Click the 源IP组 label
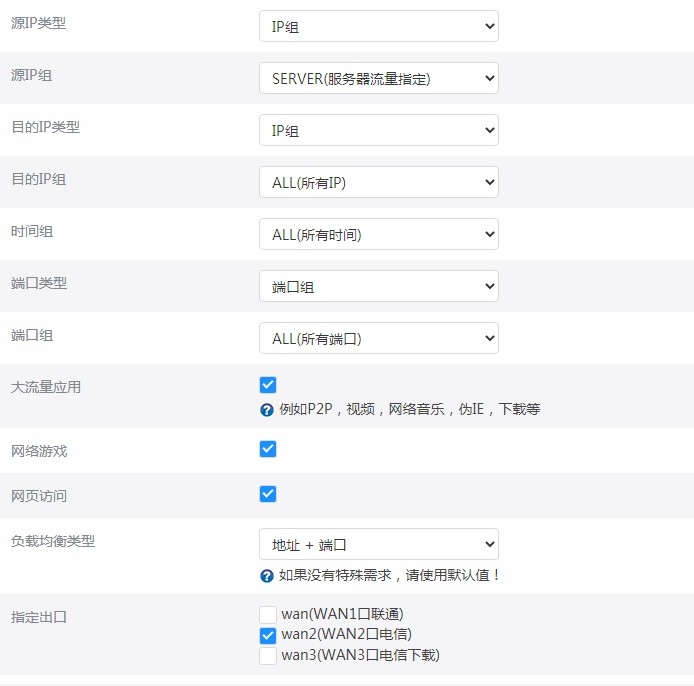Screen dimensions: 694x686 coord(31,75)
